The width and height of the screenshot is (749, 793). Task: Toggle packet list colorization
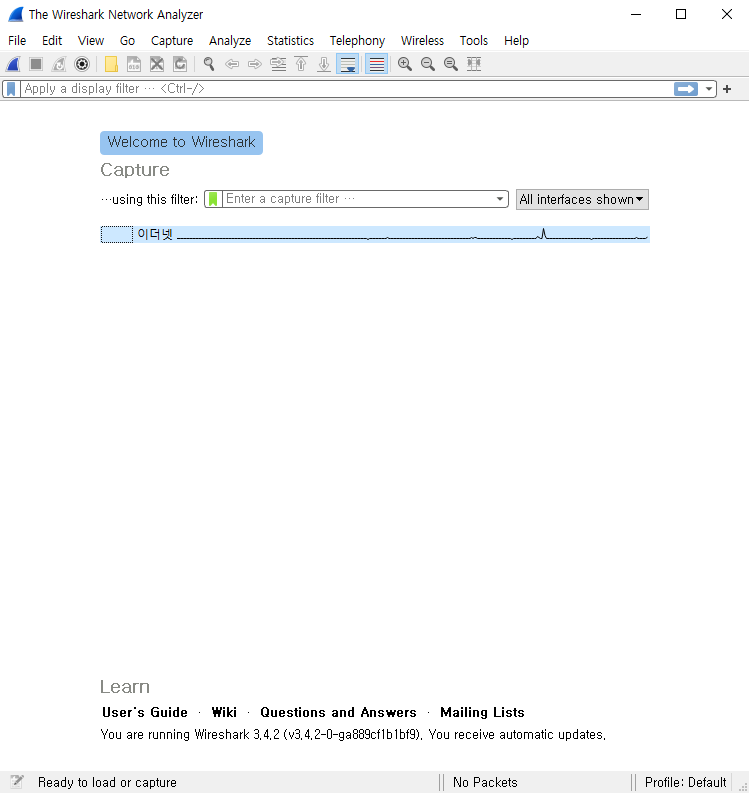(376, 64)
